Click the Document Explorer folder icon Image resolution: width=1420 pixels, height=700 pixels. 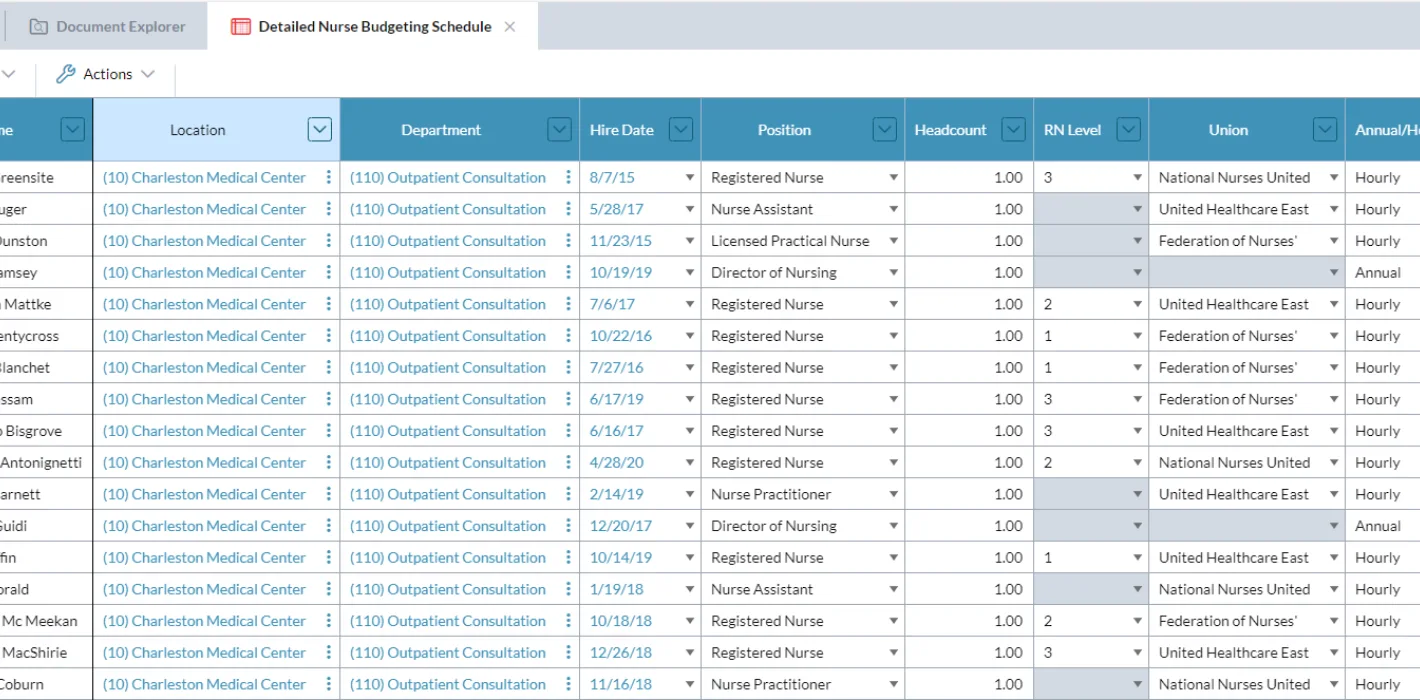(39, 27)
